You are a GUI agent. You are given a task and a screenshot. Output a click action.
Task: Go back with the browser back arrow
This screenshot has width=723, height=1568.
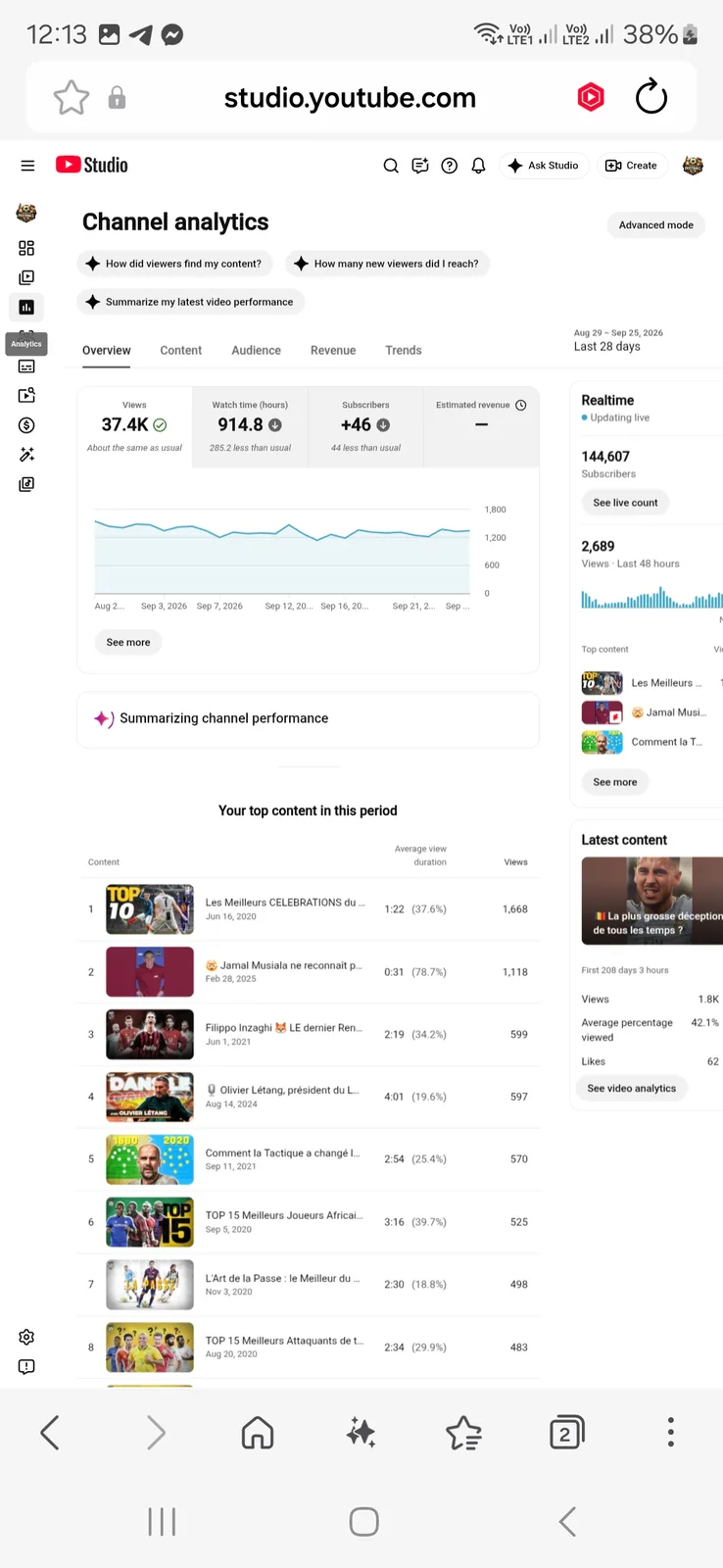coord(50,1433)
